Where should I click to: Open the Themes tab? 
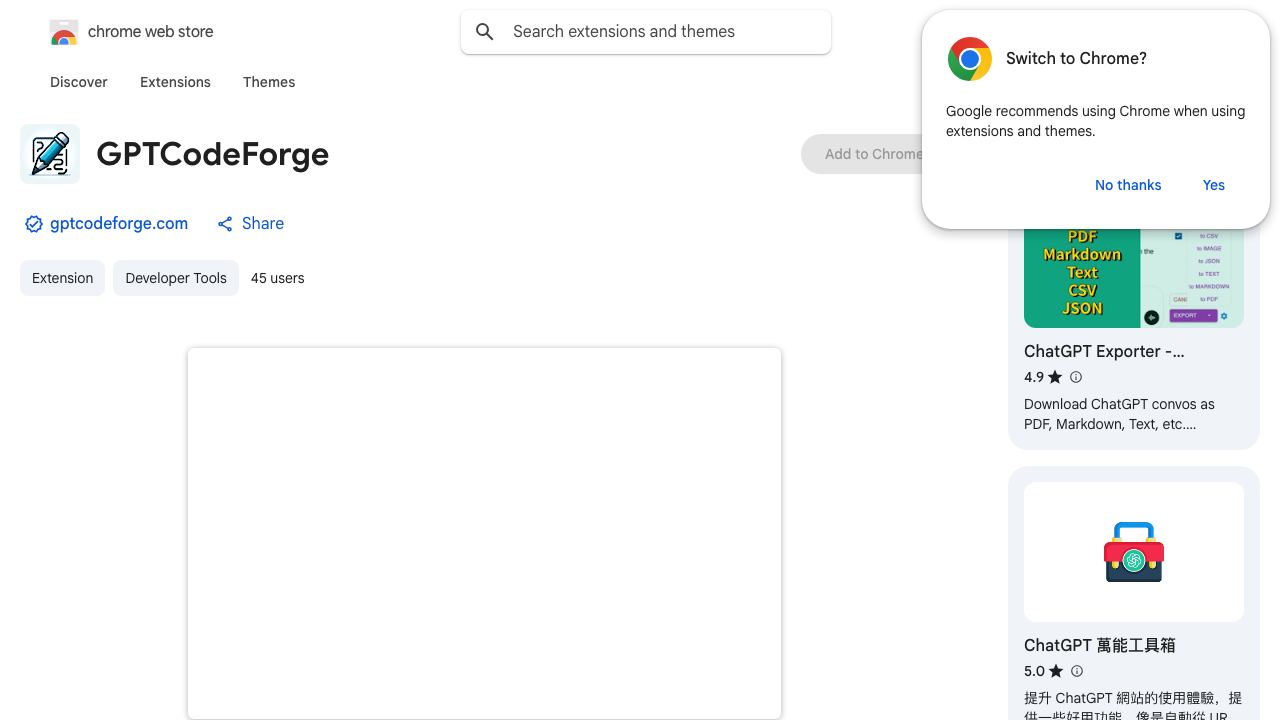tap(269, 82)
